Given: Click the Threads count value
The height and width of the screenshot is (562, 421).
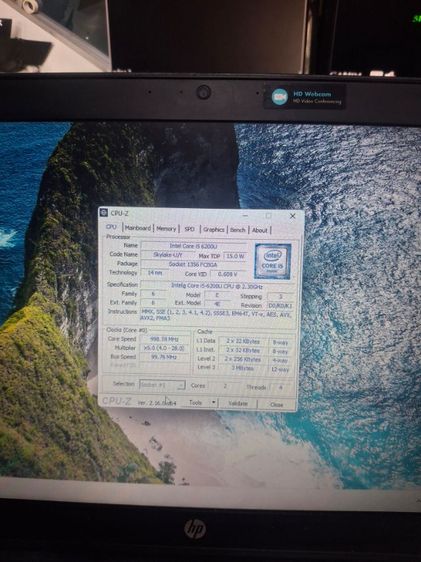Looking at the screenshot, I should (281, 387).
